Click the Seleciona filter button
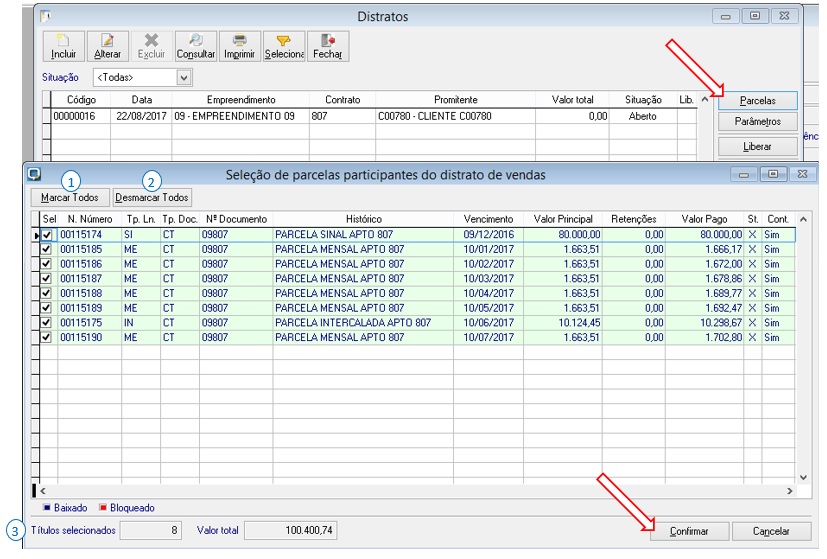Viewport: 827px width, 559px height. (284, 46)
